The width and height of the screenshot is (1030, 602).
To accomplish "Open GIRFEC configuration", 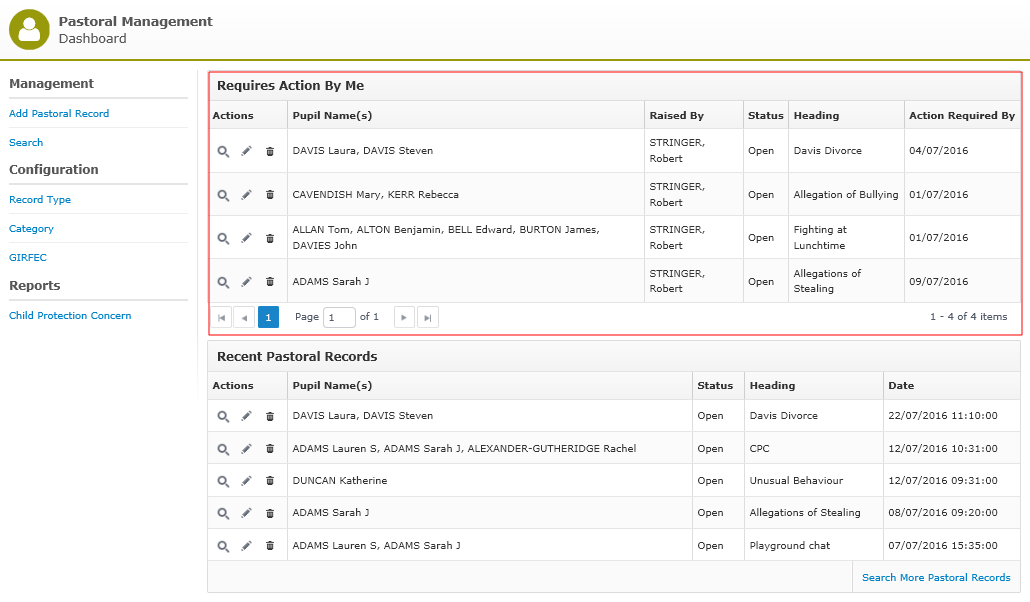I will point(28,258).
